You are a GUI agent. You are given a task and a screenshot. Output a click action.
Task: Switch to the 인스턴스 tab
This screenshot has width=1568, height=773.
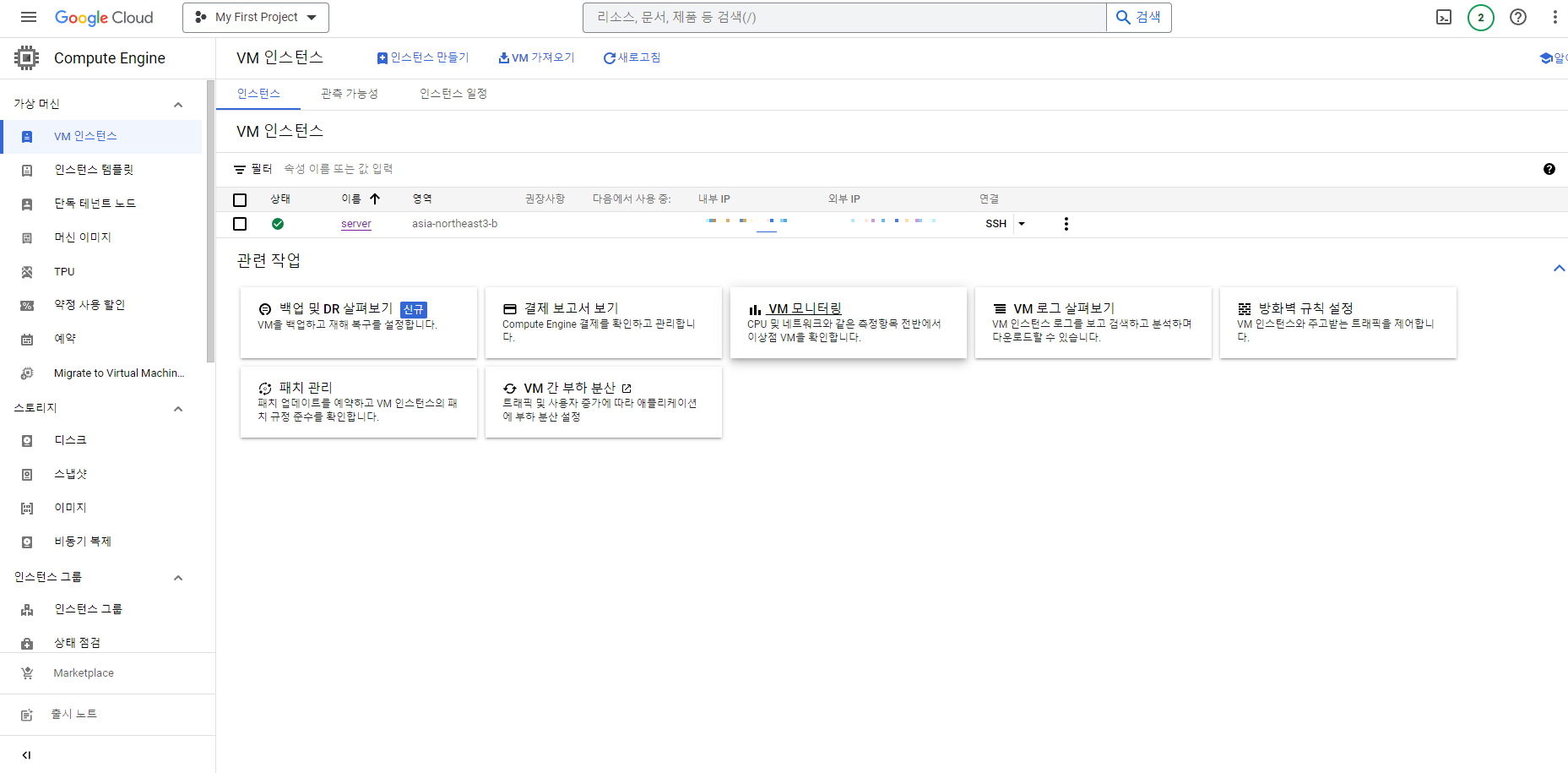[x=258, y=94]
